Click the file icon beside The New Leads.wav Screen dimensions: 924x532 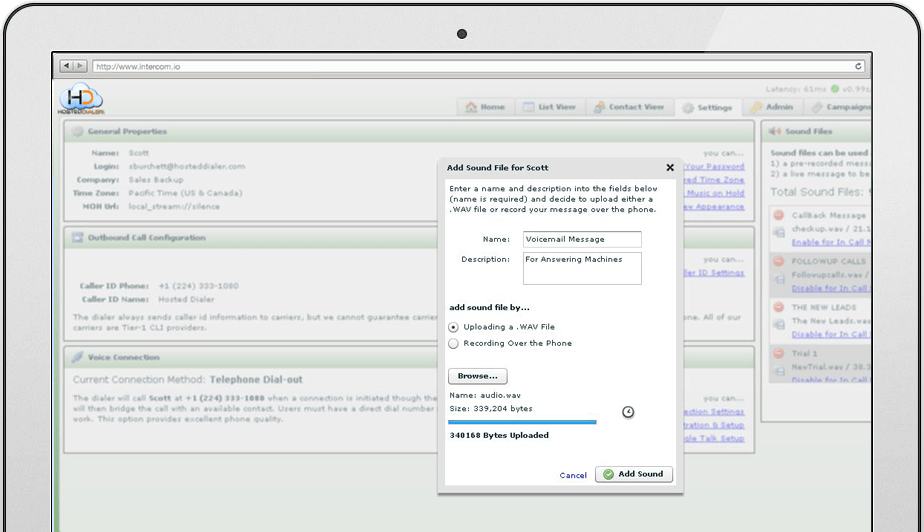tap(779, 325)
